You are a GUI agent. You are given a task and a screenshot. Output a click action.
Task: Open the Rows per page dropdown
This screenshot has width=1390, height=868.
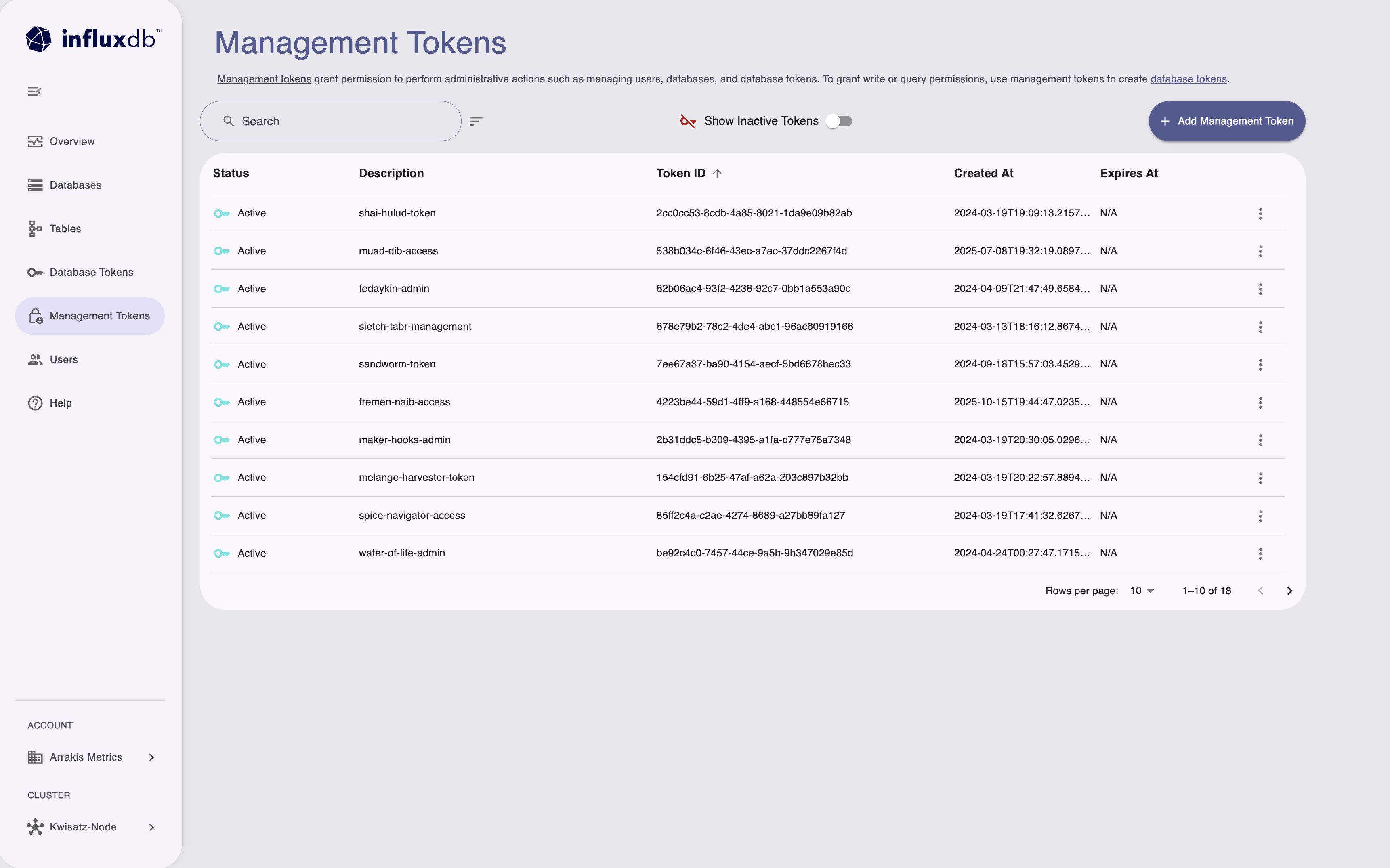[x=1140, y=590]
